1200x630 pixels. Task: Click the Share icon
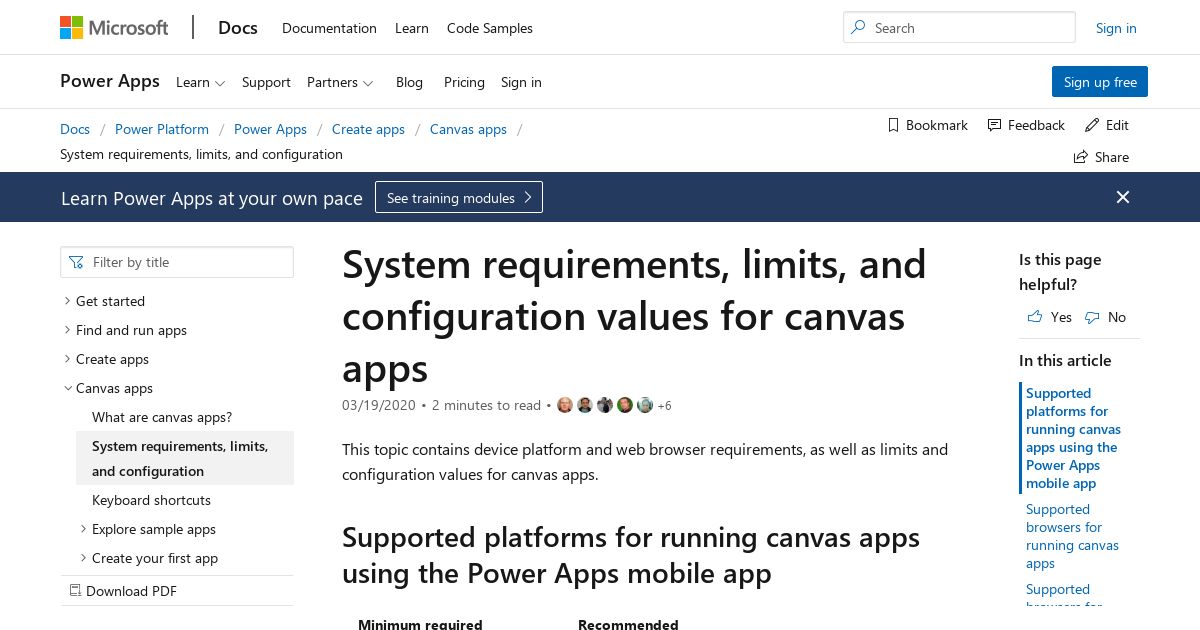[x=1080, y=157]
